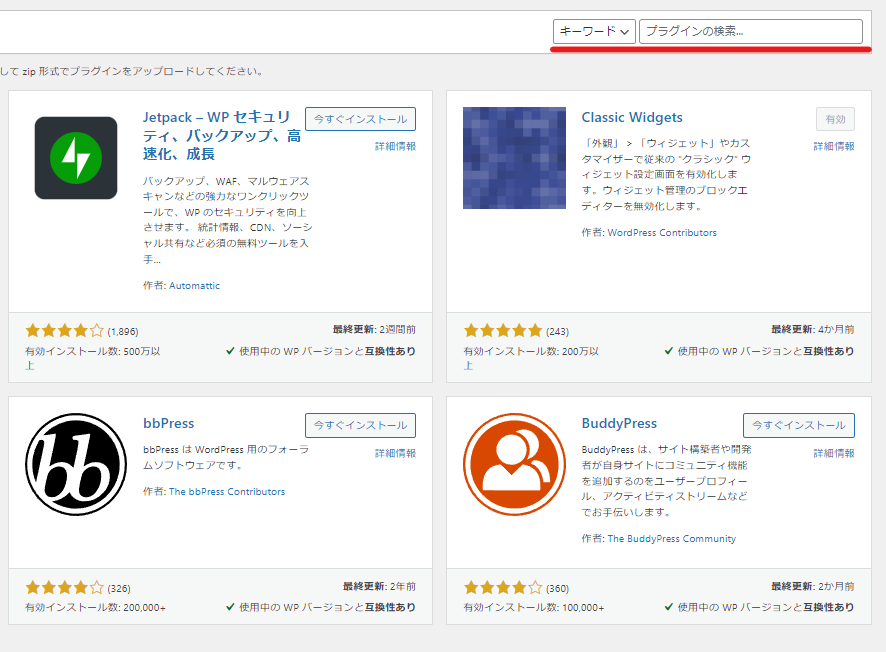Click the compatibility checkmark for bbPress
The width and height of the screenshot is (886, 652).
(x=230, y=607)
